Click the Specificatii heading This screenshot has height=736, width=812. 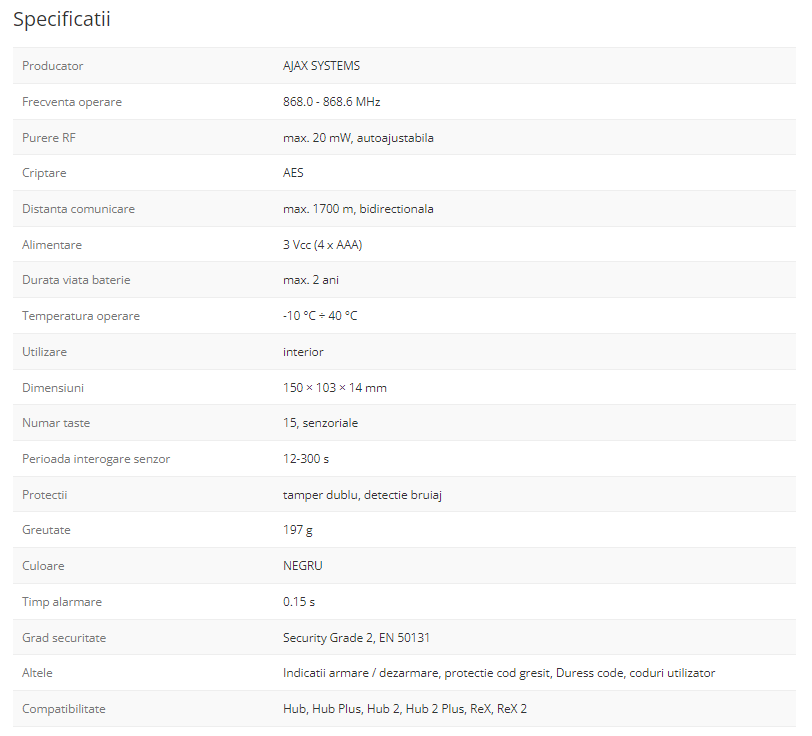point(62,20)
